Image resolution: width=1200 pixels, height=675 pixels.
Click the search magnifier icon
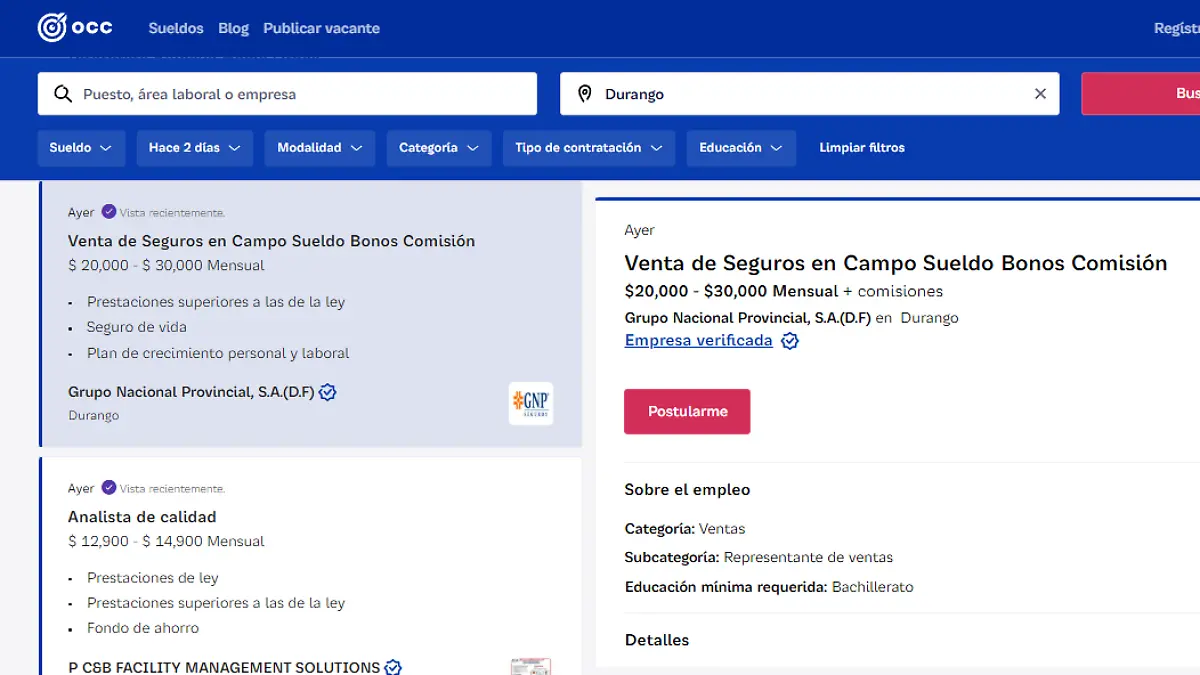(x=62, y=94)
